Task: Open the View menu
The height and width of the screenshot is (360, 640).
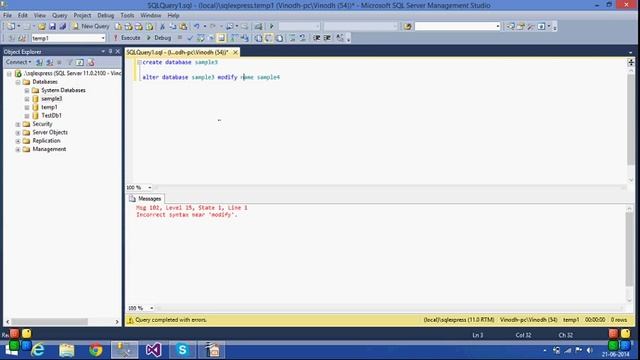Action: pyautogui.click(x=40, y=16)
